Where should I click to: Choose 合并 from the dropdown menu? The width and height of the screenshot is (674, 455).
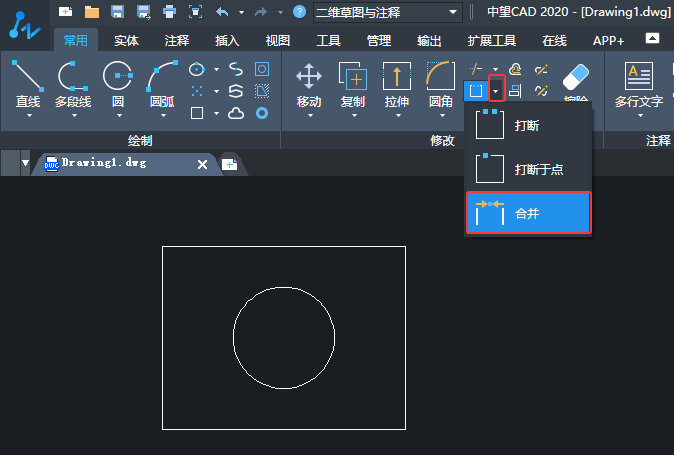point(529,213)
